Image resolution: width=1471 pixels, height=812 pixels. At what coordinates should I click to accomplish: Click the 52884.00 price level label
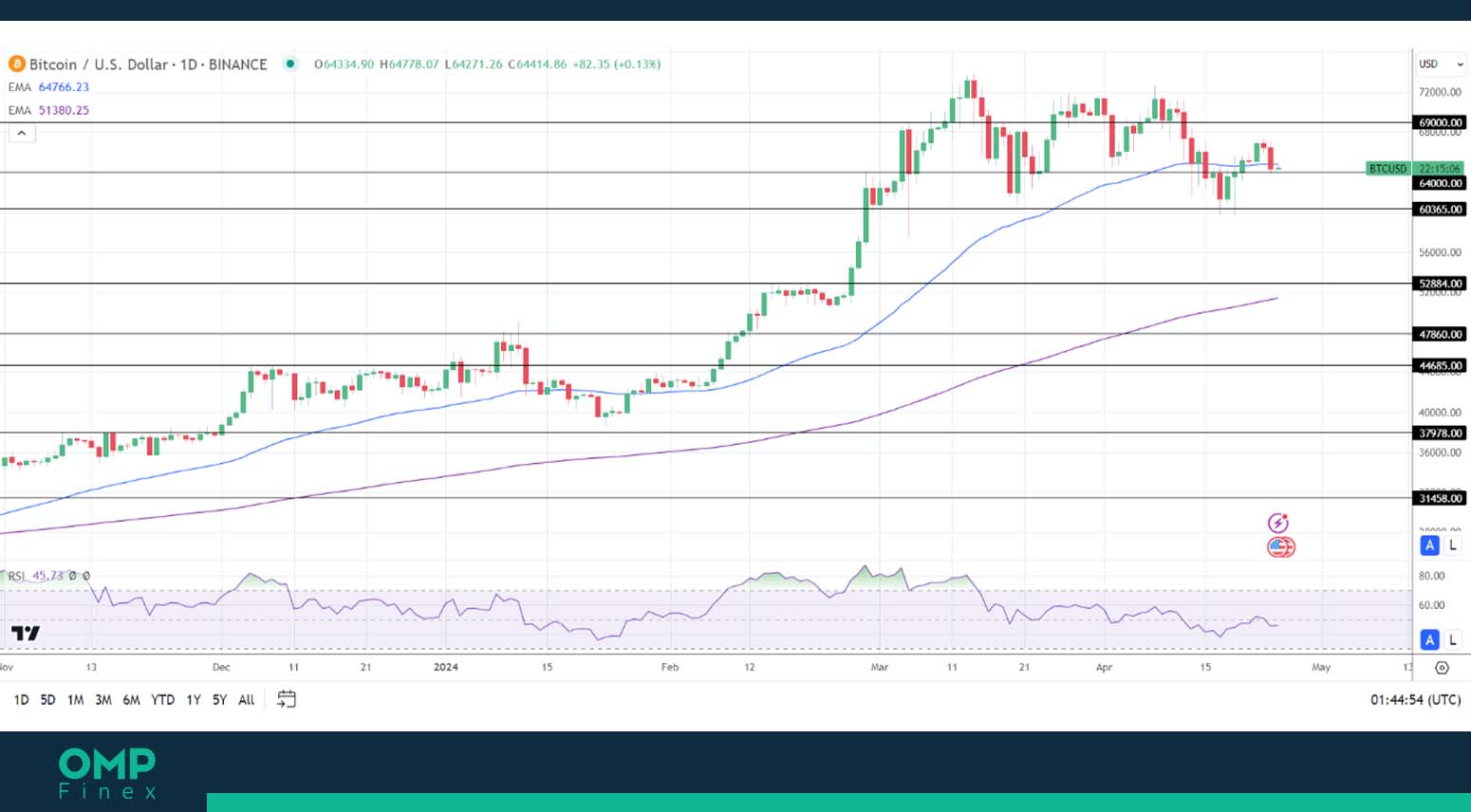pos(1440,284)
